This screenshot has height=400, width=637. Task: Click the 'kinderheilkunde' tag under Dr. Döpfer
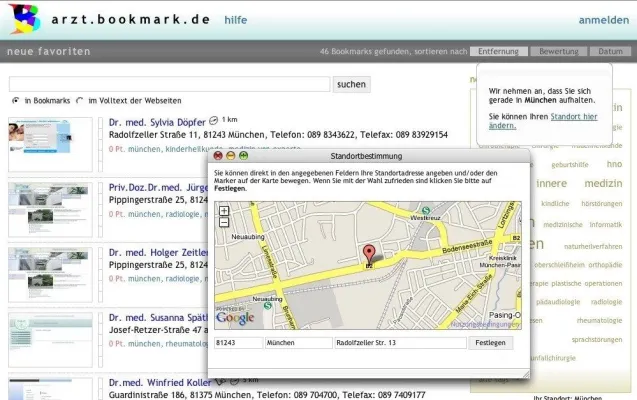point(194,149)
